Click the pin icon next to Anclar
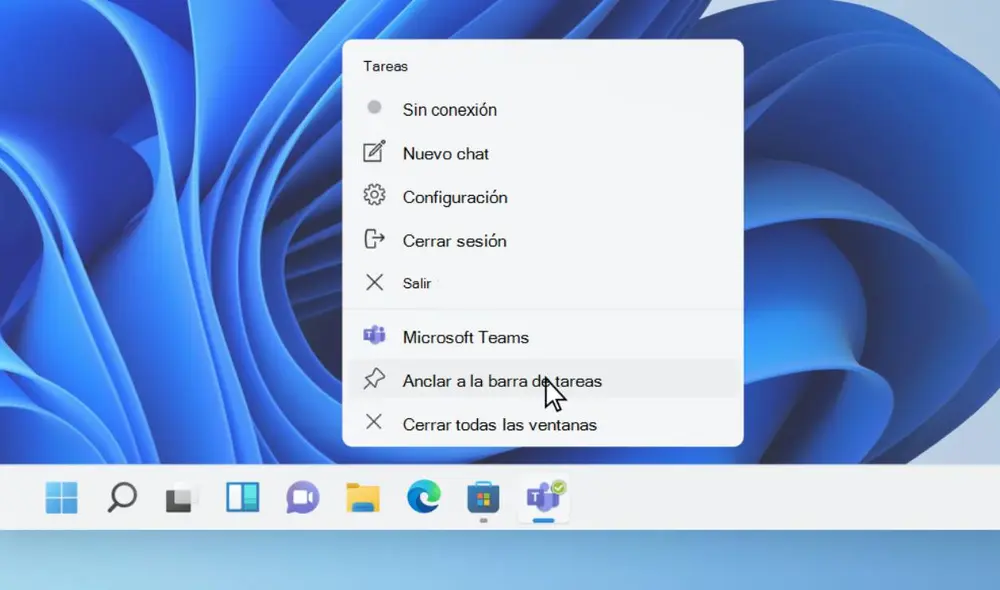The image size is (1000, 590). coord(374,379)
